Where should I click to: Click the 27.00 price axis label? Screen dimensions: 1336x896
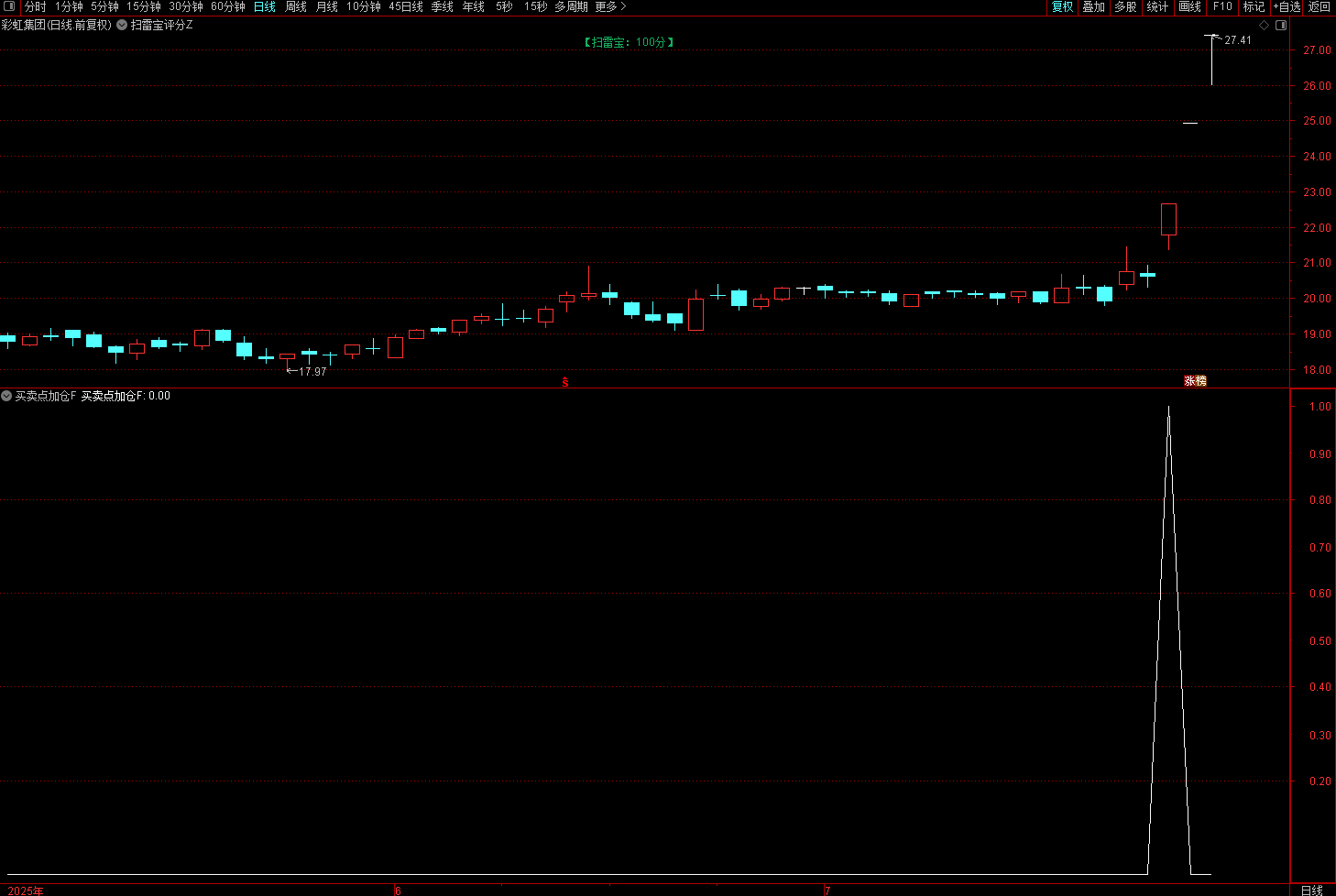1317,50
